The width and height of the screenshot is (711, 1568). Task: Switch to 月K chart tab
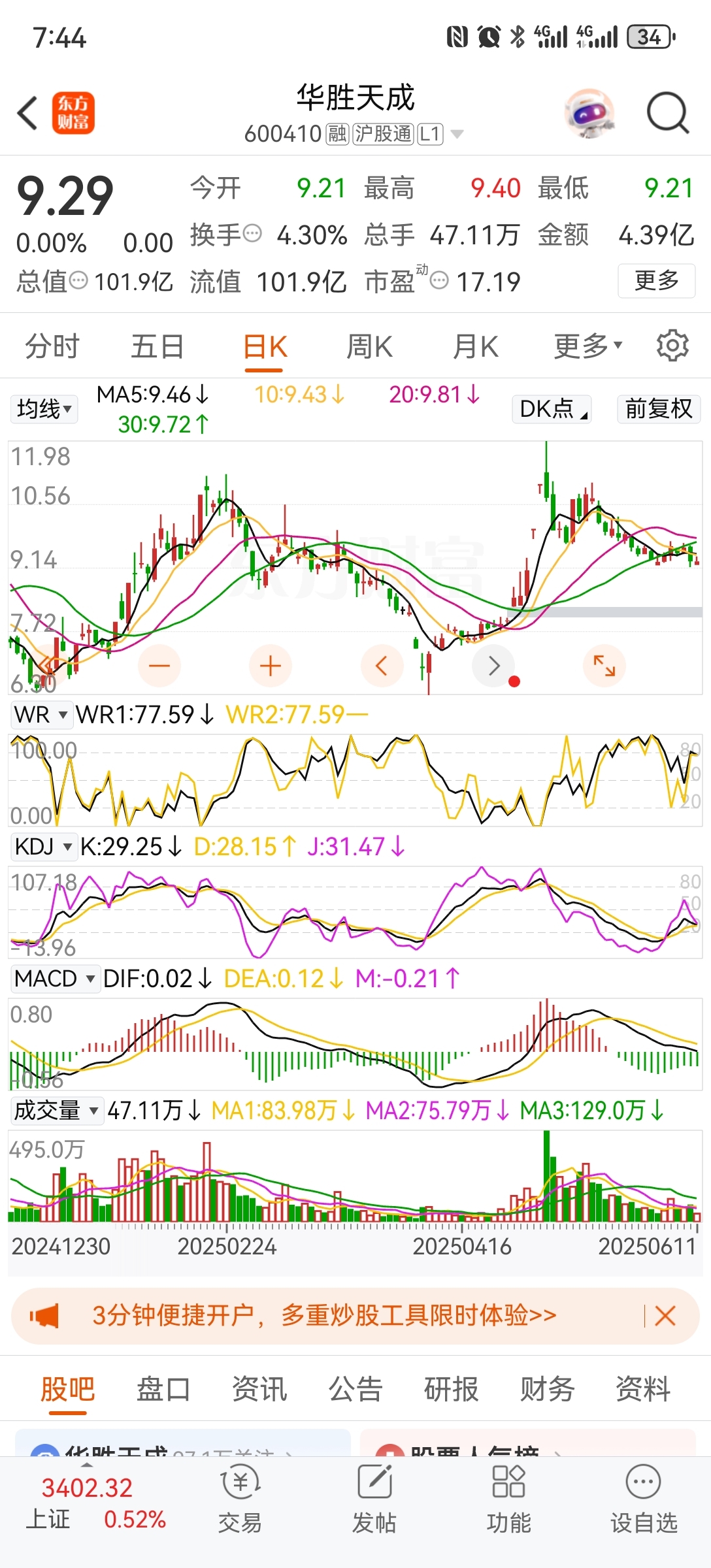coord(476,346)
